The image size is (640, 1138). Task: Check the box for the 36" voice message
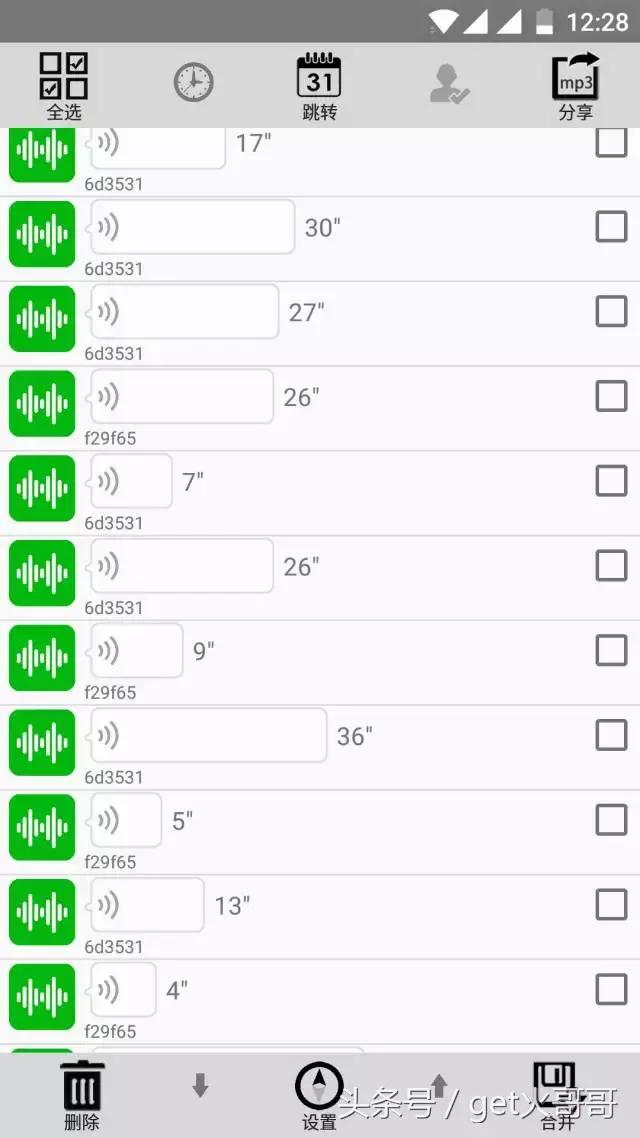pos(611,735)
